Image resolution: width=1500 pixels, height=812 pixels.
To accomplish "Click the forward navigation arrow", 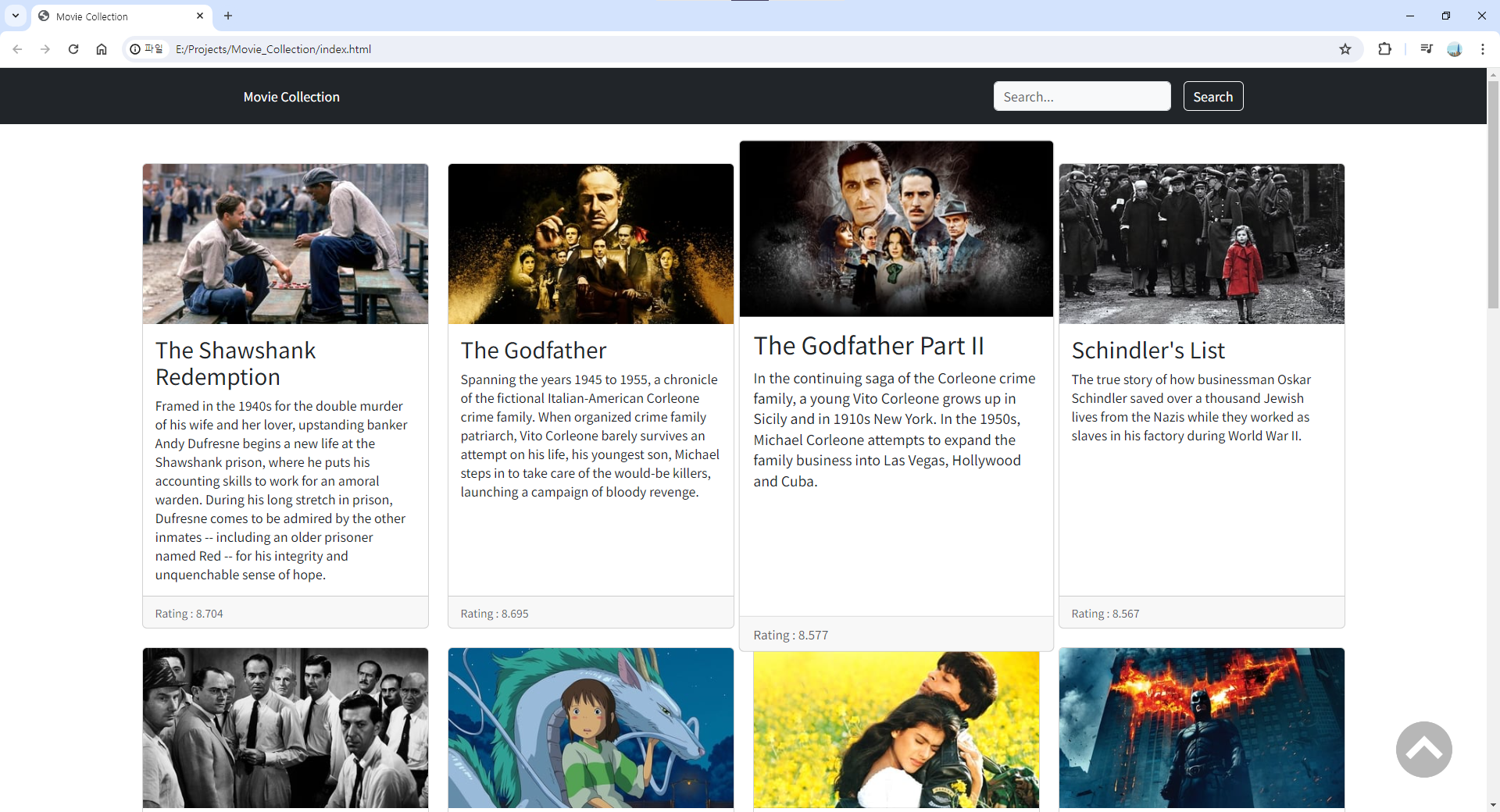I will coord(45,48).
